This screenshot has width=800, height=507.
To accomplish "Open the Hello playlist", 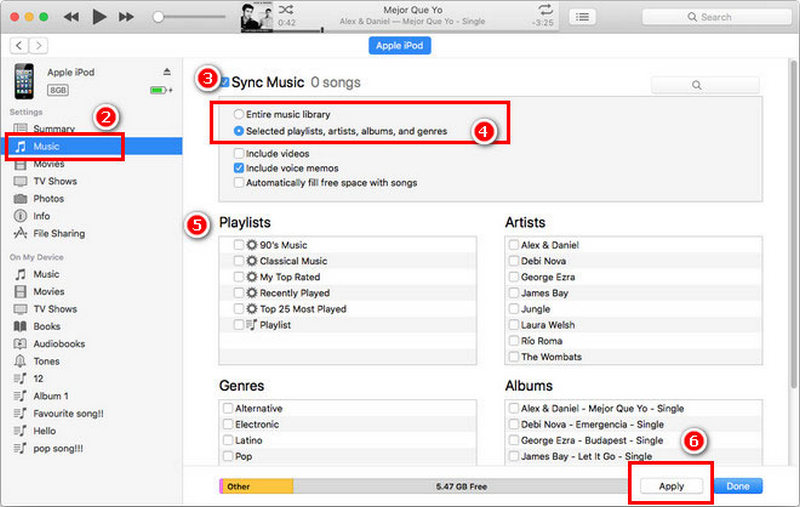I will [44, 430].
